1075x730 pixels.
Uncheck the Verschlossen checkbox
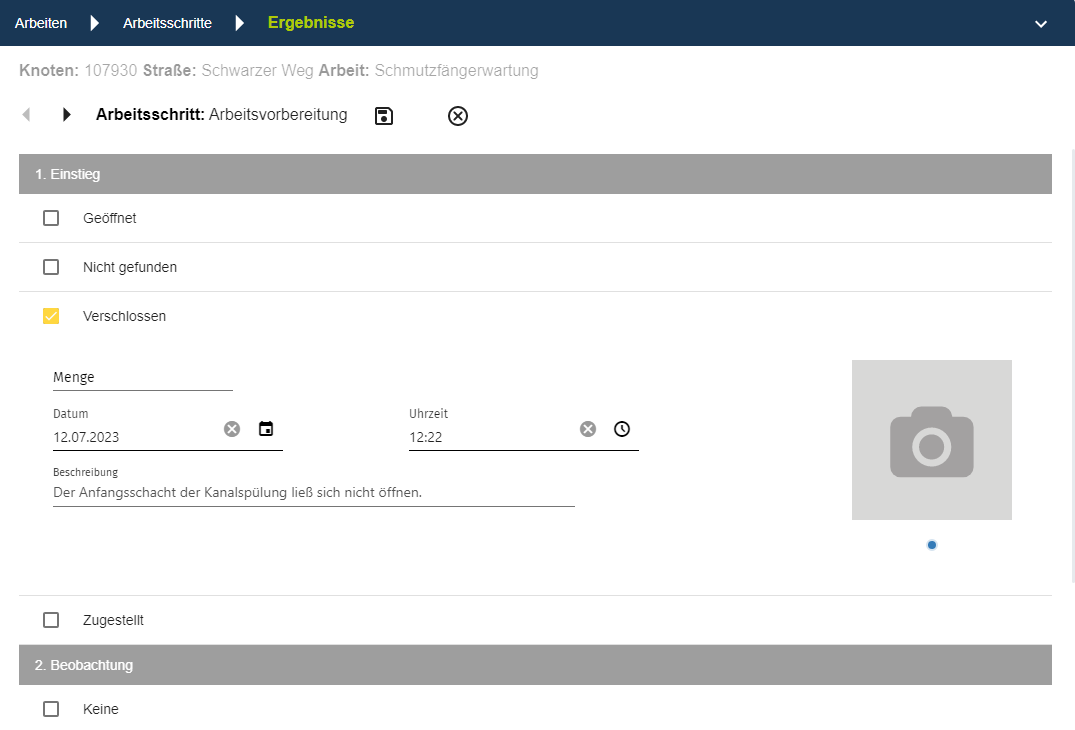tap(51, 316)
